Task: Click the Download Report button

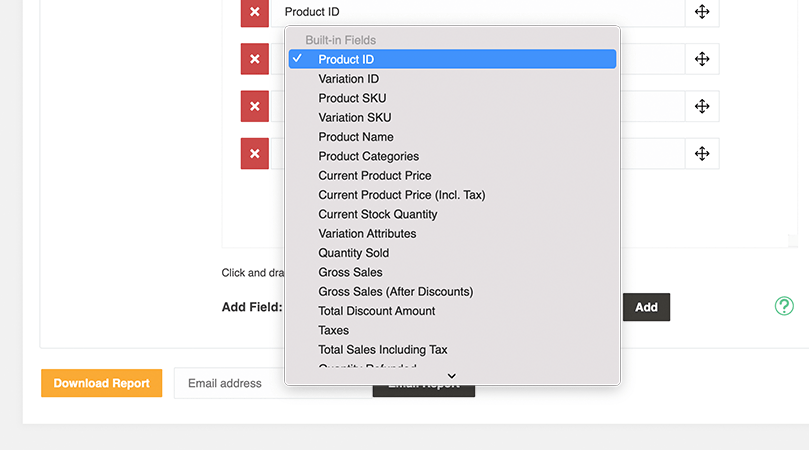Action: (x=101, y=383)
